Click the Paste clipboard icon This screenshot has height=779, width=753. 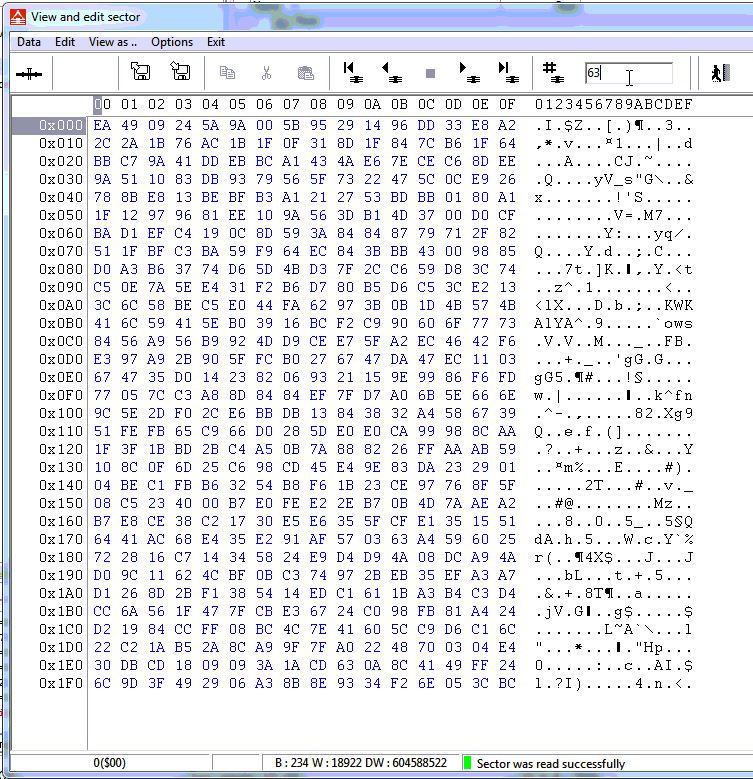[x=305, y=73]
